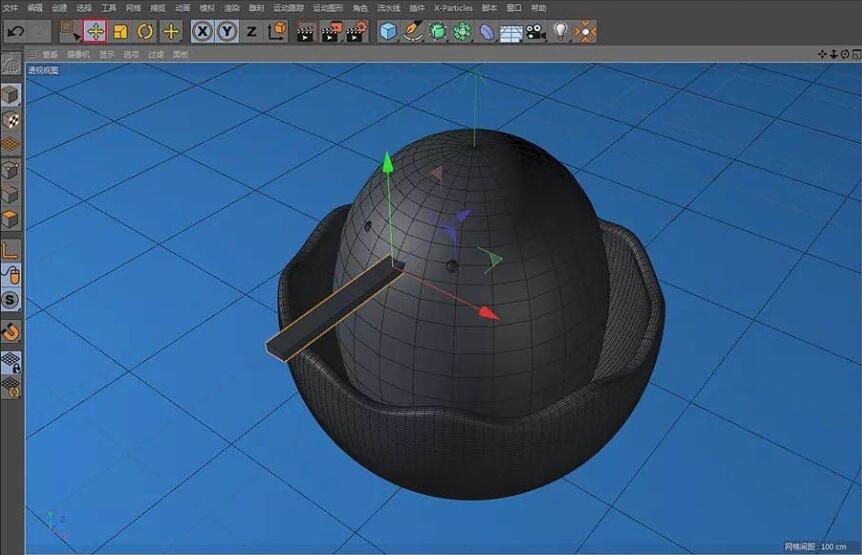The height and width of the screenshot is (555, 862).
Task: Toggle Tweak mode mouse icon
Action: coord(10,275)
